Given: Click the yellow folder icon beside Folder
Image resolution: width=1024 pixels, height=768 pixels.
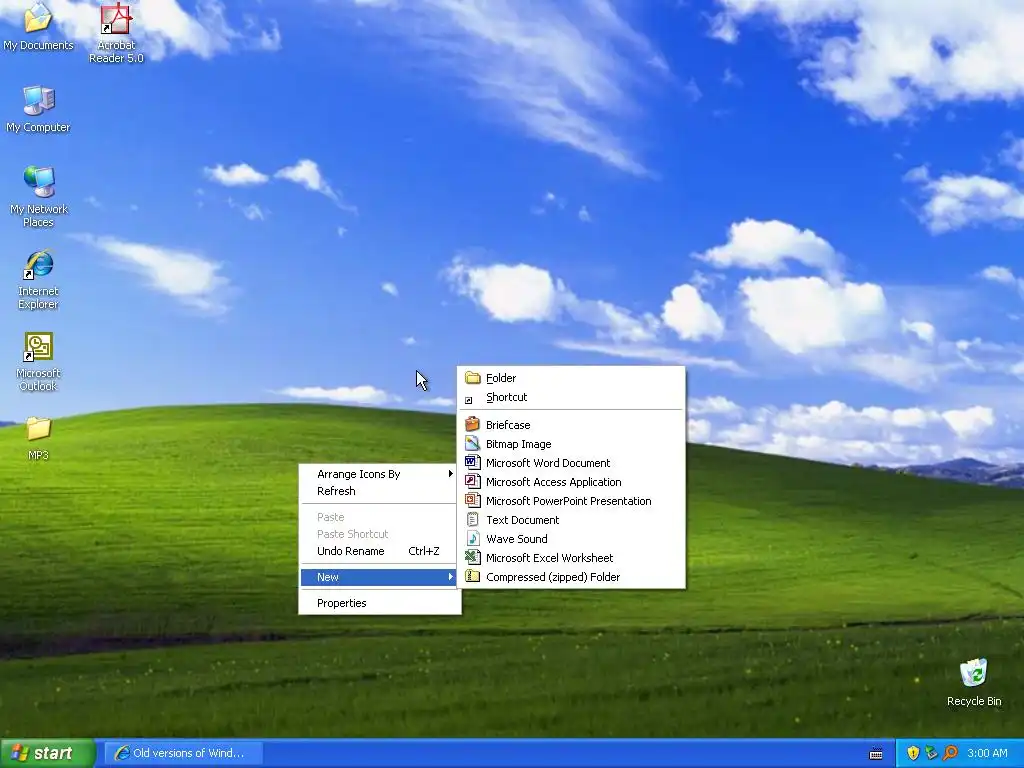Looking at the screenshot, I should pyautogui.click(x=472, y=377).
